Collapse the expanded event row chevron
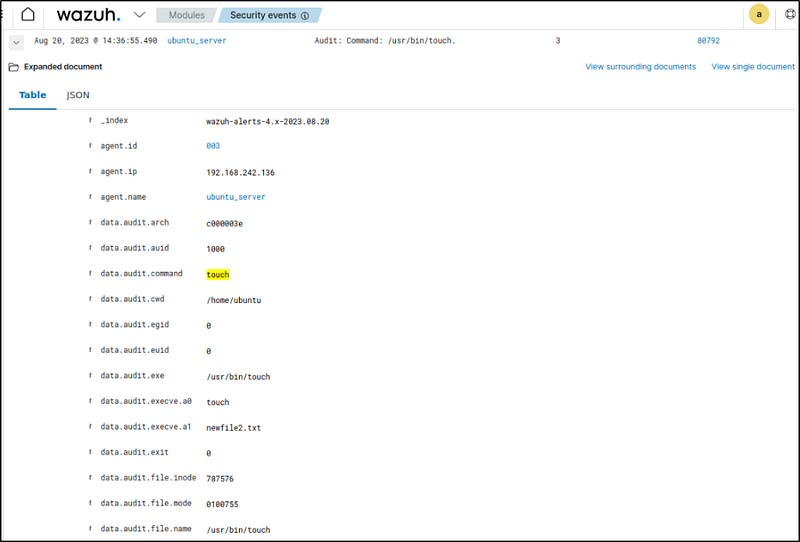The image size is (800, 542). coord(16,41)
